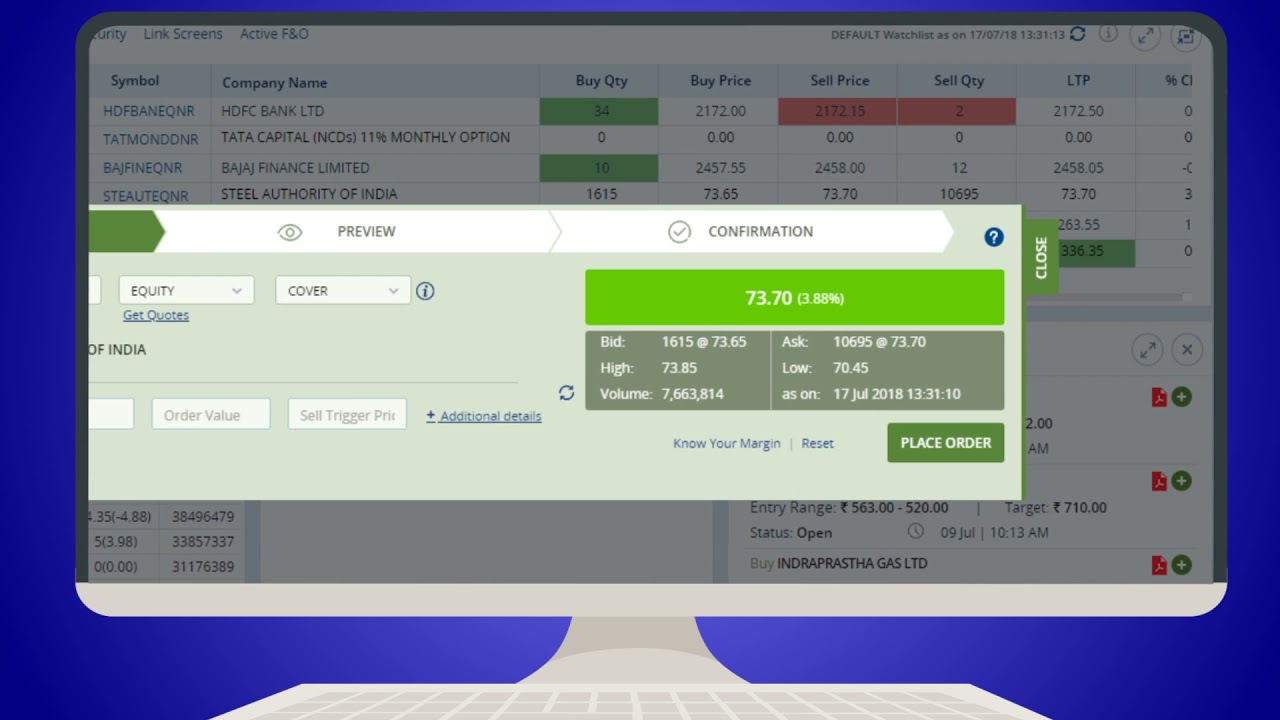This screenshot has width=1280, height=720.
Task: Expand the watchlist panel to full view
Action: (1145, 36)
